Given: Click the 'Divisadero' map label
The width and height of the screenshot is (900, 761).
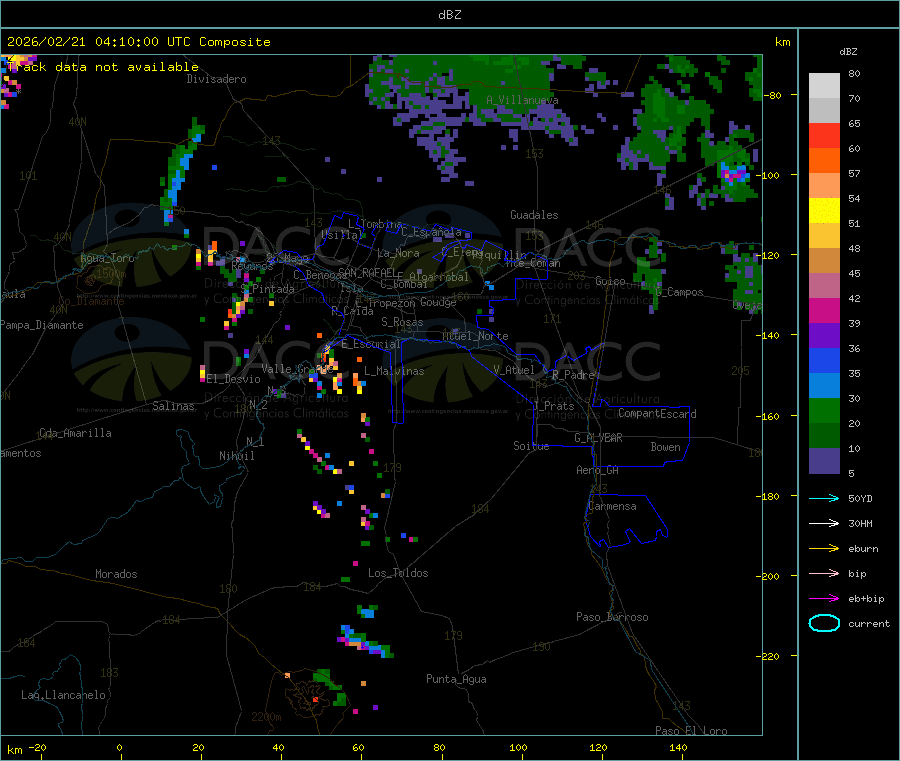Looking at the screenshot, I should coord(216,79).
